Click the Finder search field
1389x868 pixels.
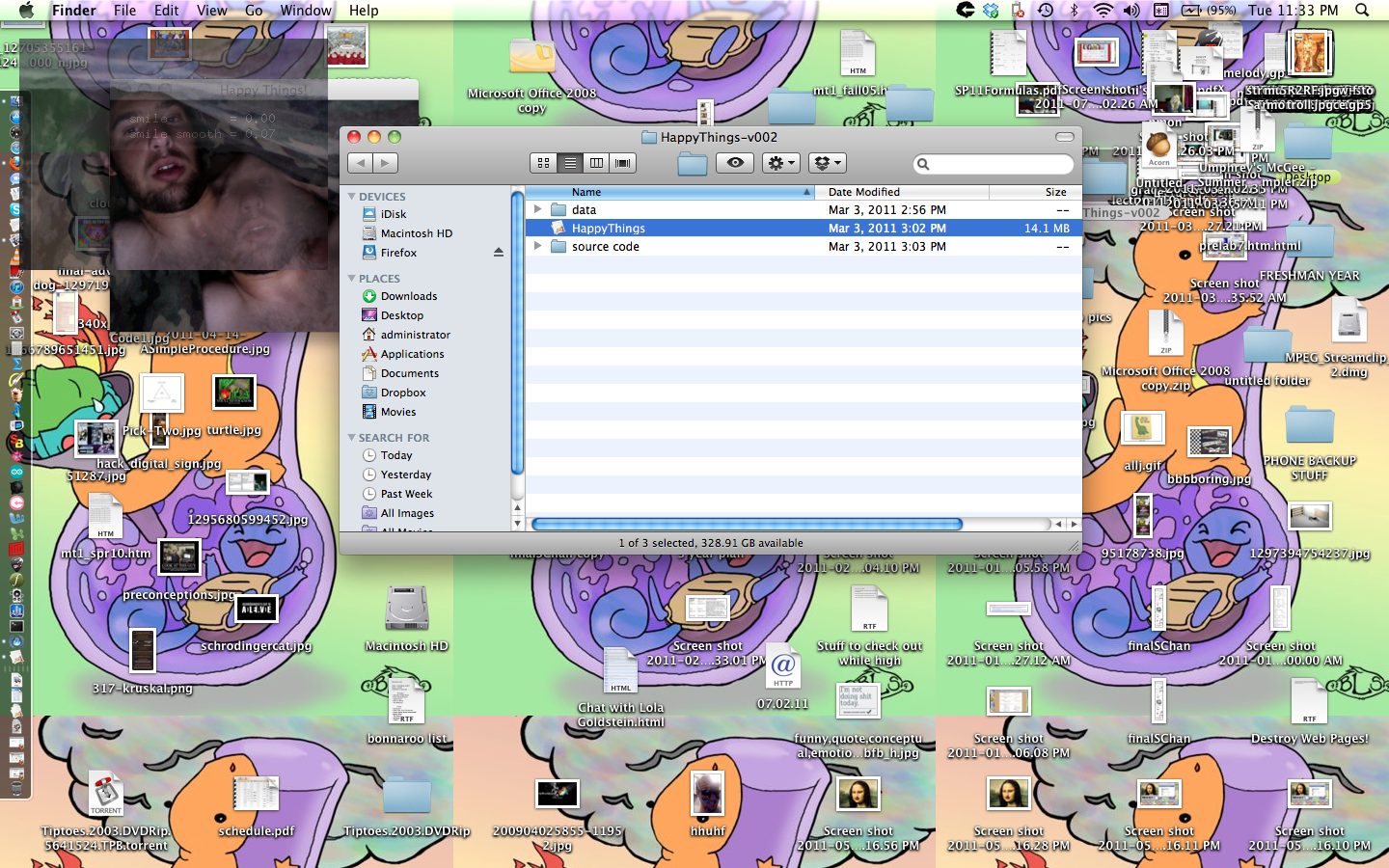click(x=994, y=164)
